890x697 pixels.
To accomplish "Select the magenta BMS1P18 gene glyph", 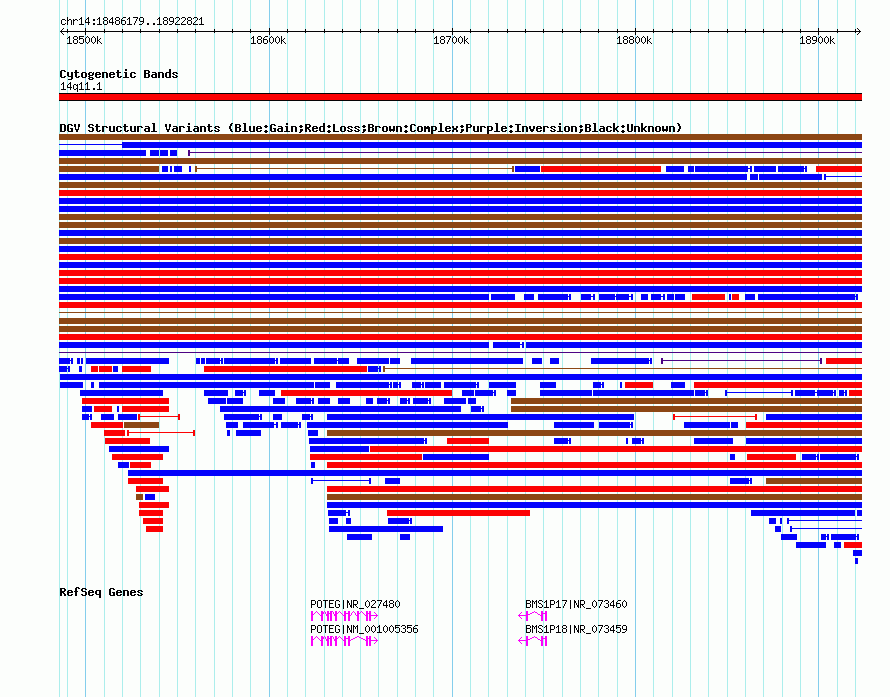I will (533, 641).
